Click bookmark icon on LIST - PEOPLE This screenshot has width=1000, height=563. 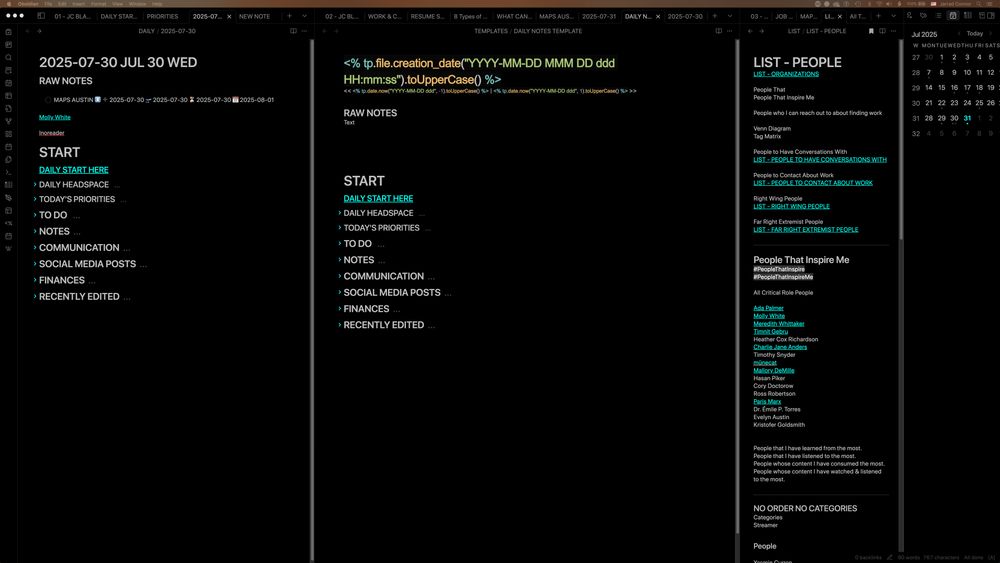click(871, 31)
